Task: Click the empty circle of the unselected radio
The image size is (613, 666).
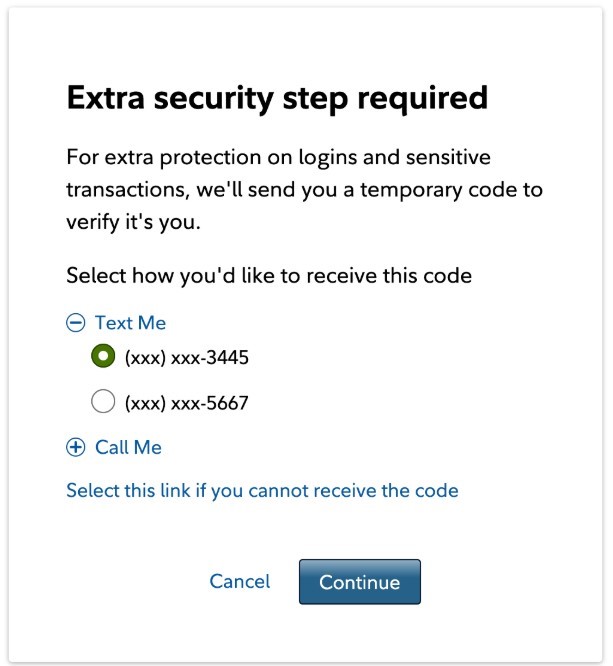Action: [x=103, y=403]
